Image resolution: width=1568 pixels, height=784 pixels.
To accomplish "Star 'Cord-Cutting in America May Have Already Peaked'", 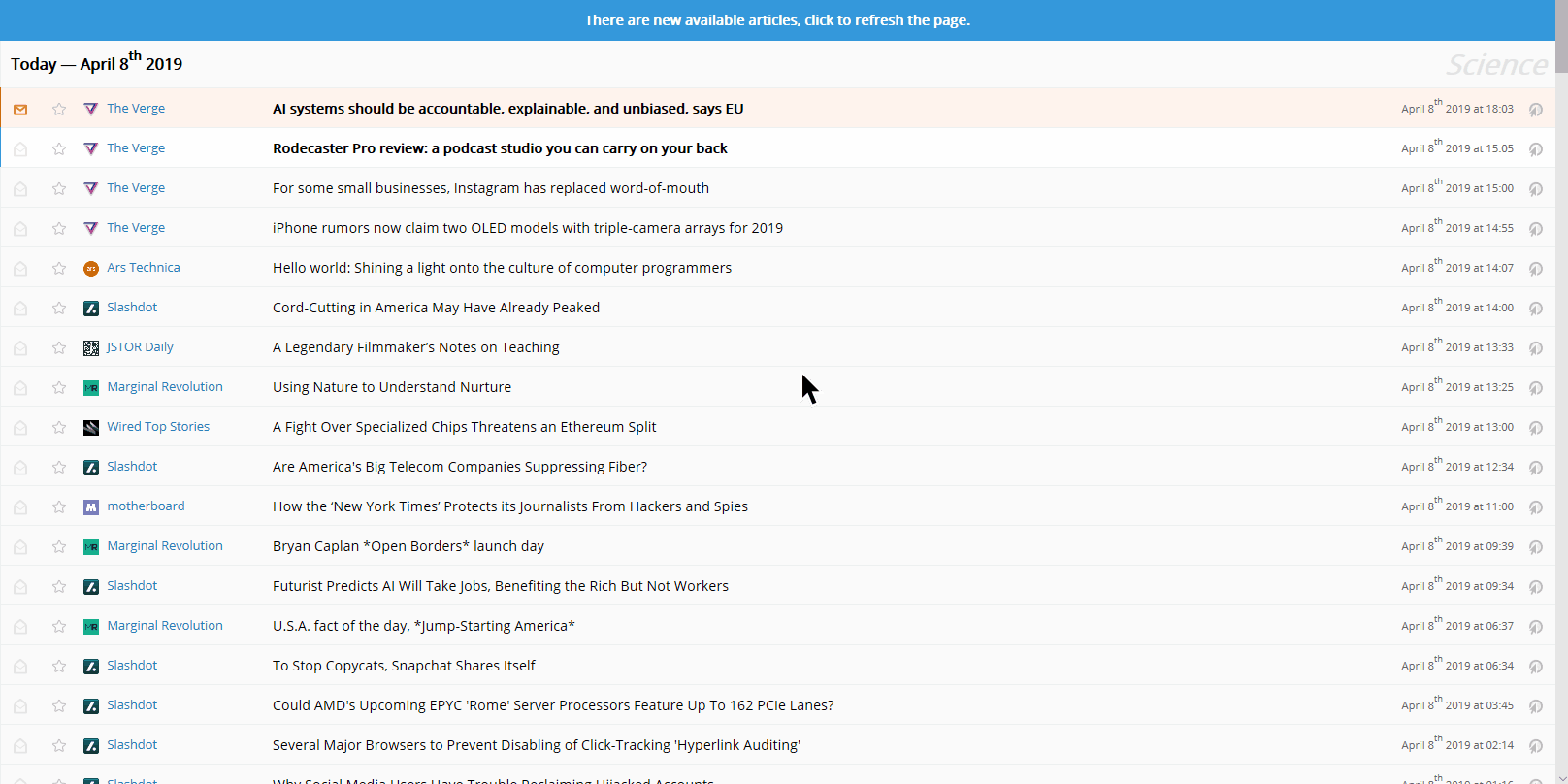I will pyautogui.click(x=59, y=308).
